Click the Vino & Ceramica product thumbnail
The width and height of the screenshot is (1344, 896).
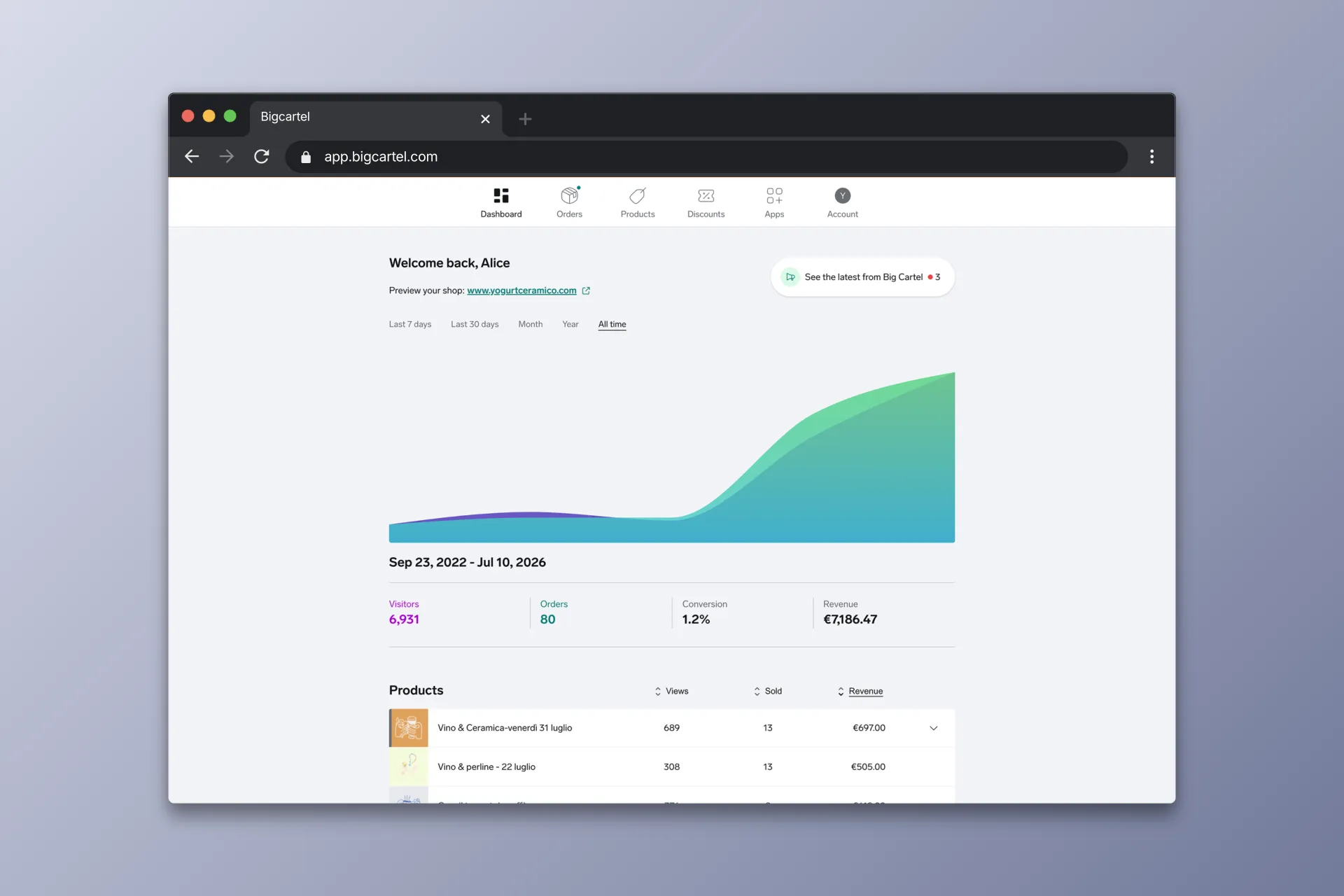(409, 728)
